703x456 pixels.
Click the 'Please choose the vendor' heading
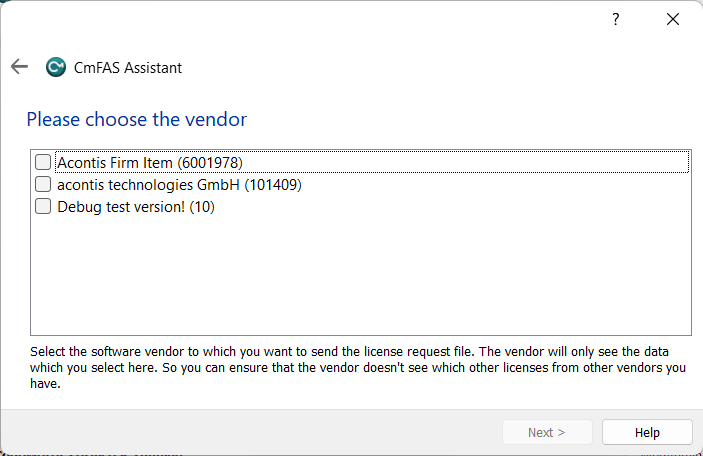click(x=136, y=120)
